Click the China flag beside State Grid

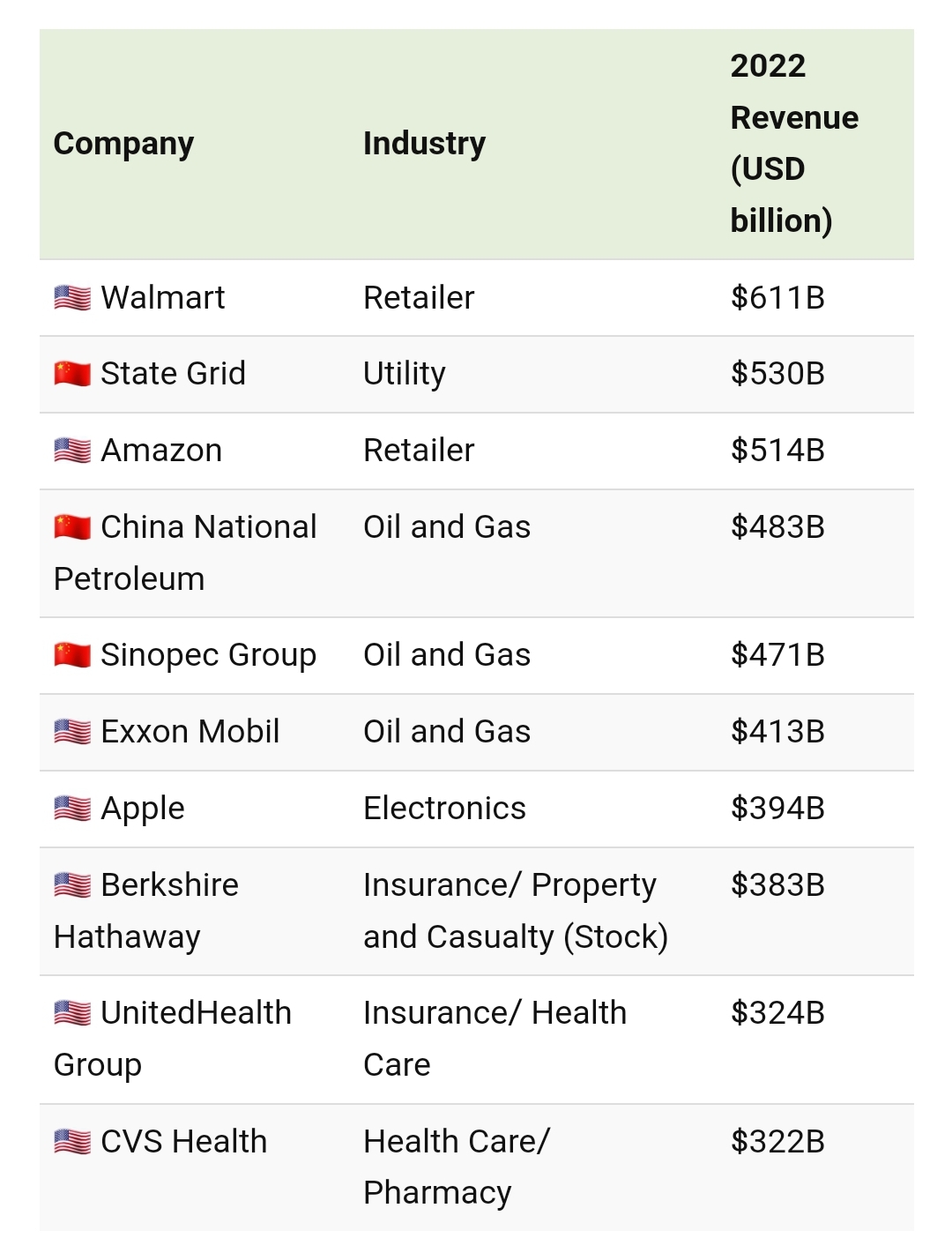tap(72, 374)
